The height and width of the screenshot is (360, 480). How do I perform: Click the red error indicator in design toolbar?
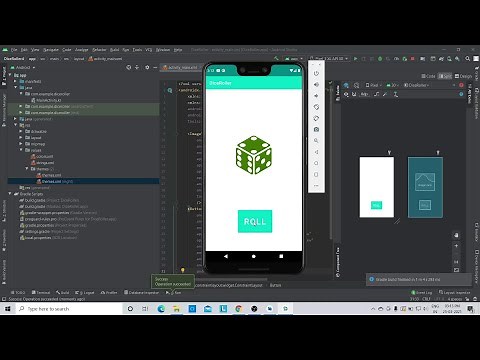pyautogui.click(x=461, y=85)
